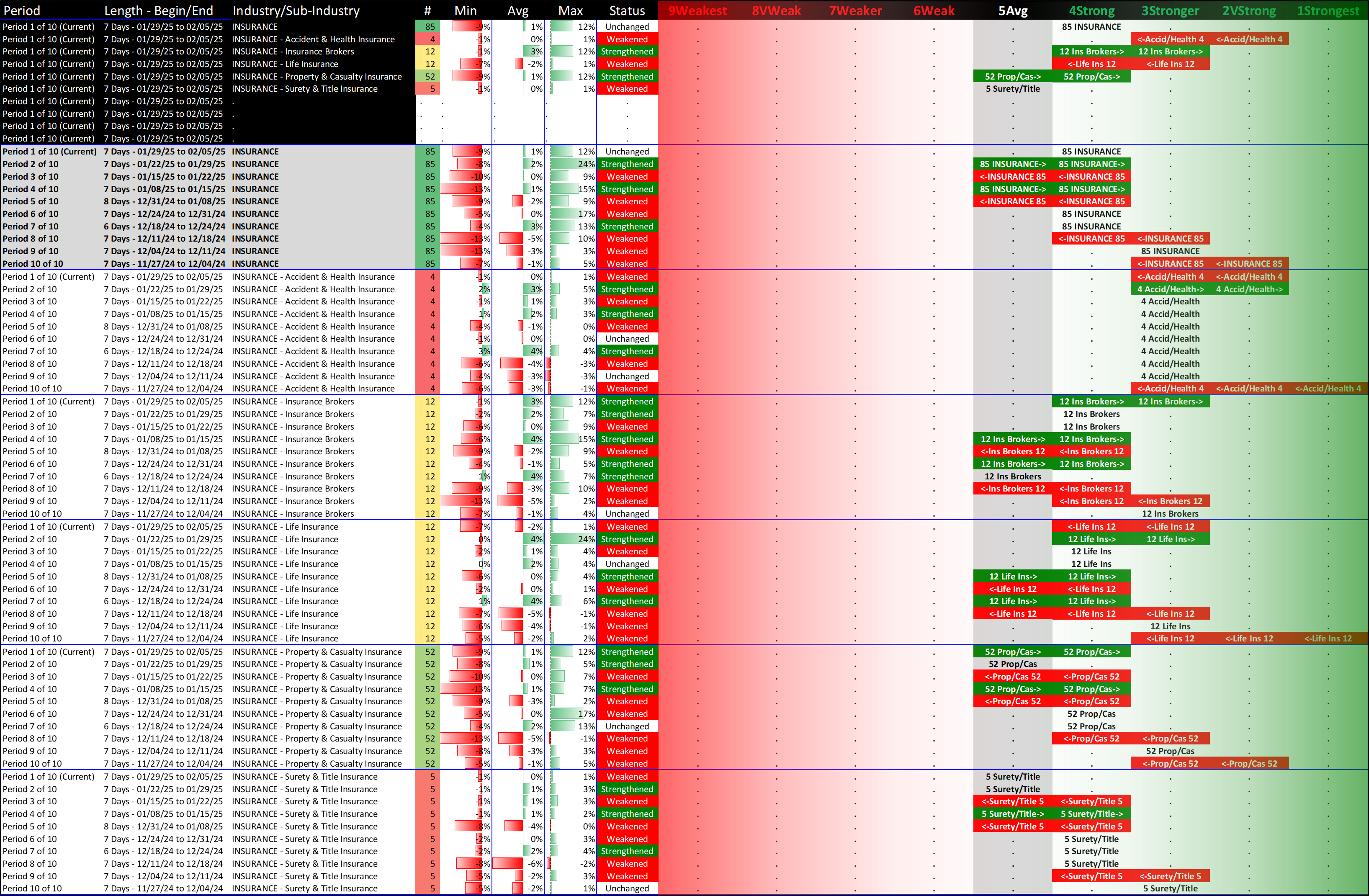Viewport: 1369px width, 896px height.
Task: Click the Status column header
Action: point(626,10)
